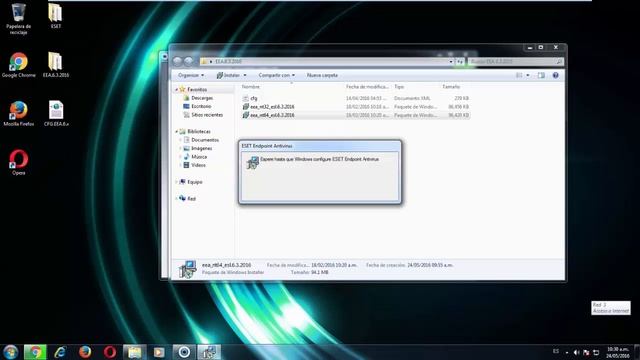Open the Explorer help icon
The width and height of the screenshot is (640, 360).
pos(556,75)
